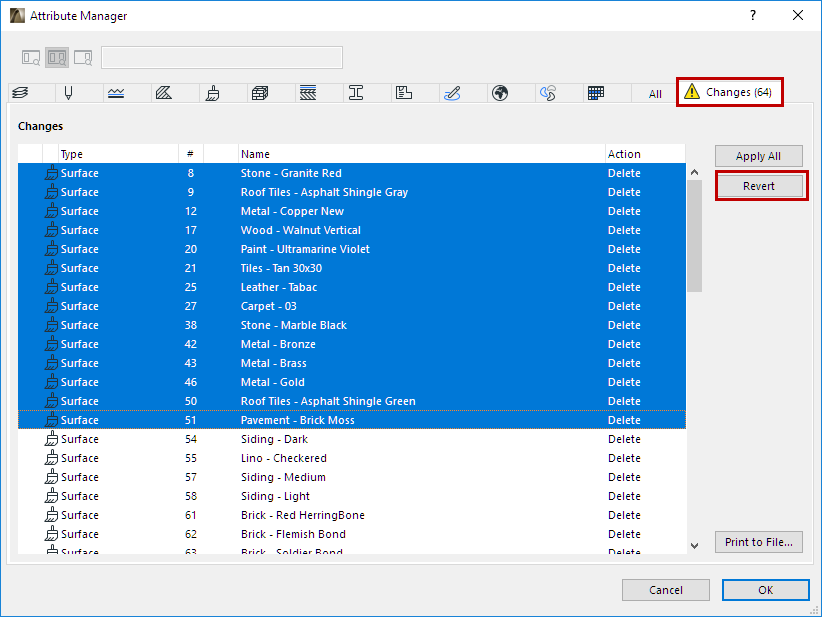Open the Changes (64) tab

[x=729, y=92]
